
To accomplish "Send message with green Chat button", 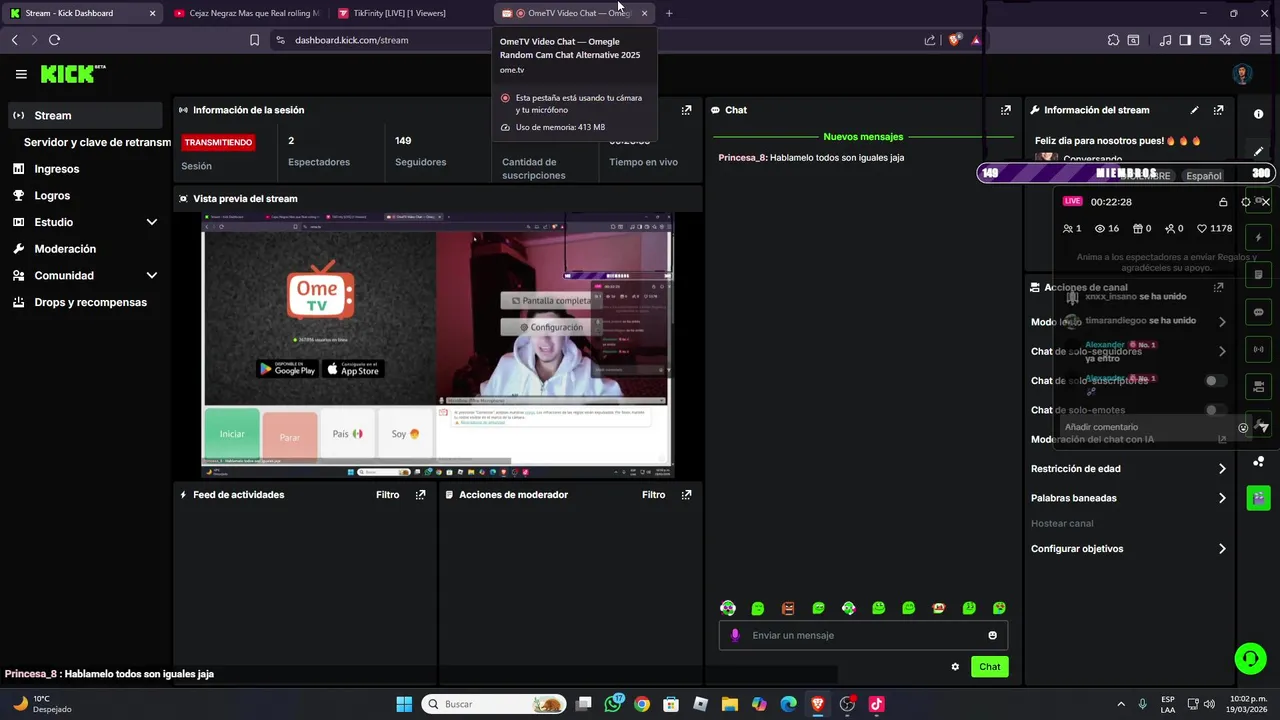I will [x=989, y=667].
